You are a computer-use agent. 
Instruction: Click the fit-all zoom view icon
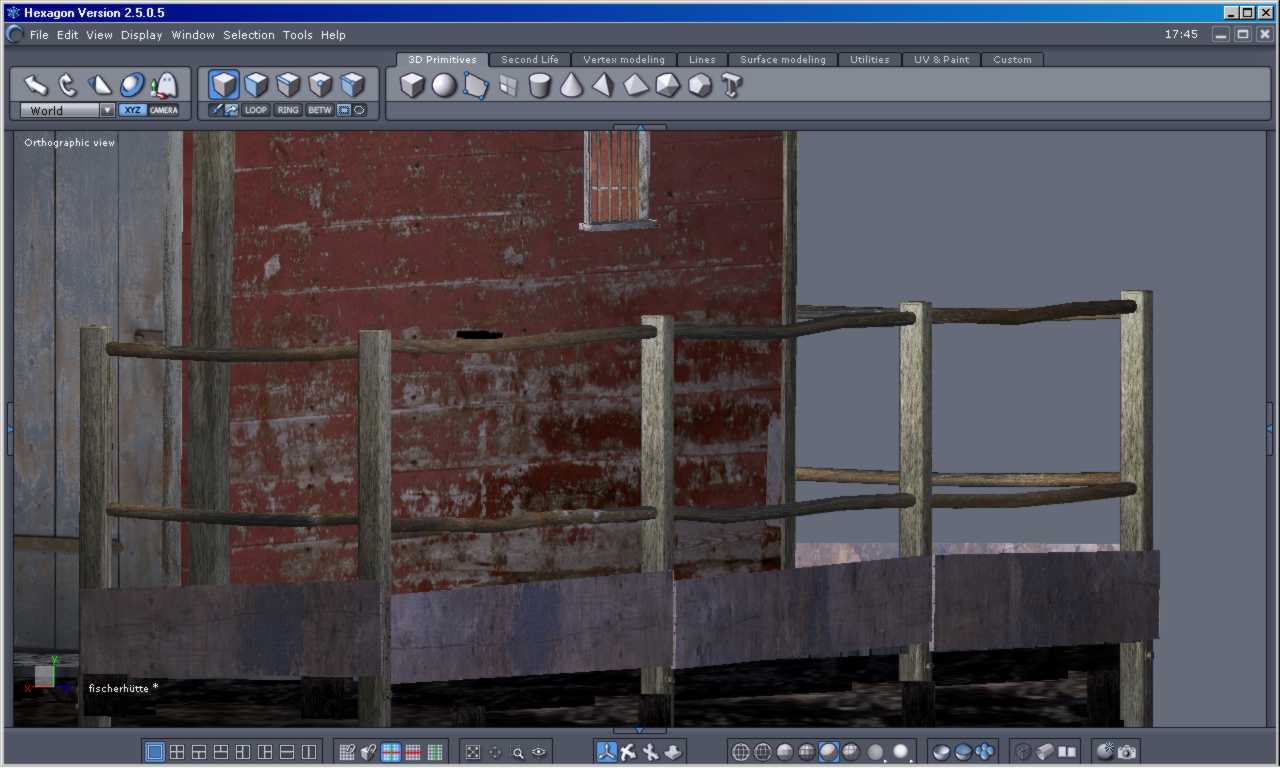point(473,752)
